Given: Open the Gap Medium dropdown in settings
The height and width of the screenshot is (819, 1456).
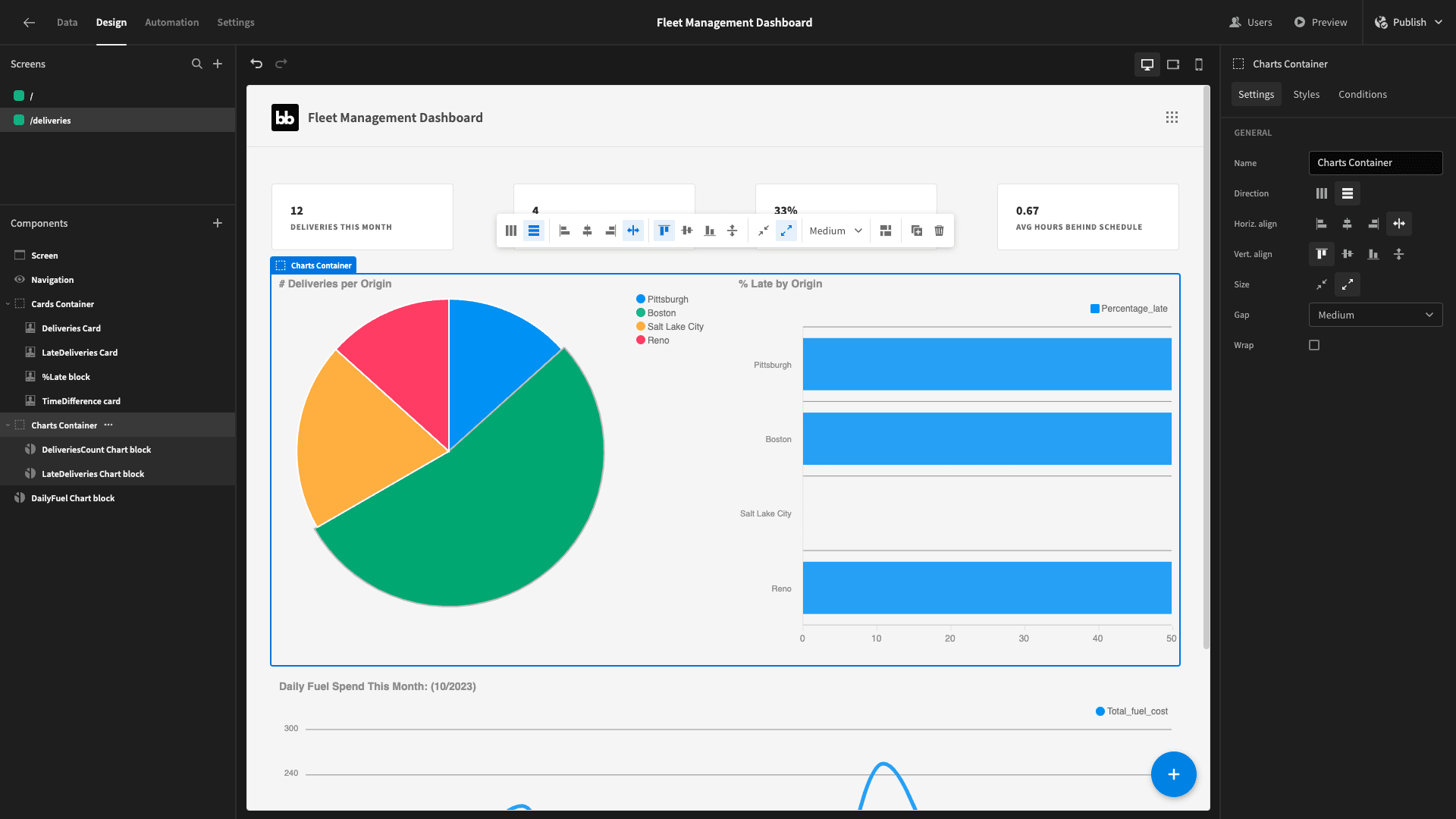Looking at the screenshot, I should click(1376, 315).
